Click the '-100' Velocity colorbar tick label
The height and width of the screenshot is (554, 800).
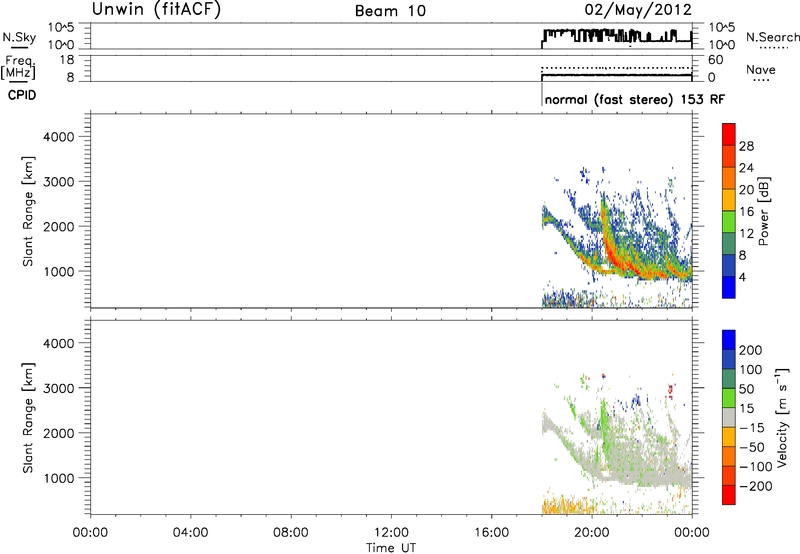pos(756,467)
